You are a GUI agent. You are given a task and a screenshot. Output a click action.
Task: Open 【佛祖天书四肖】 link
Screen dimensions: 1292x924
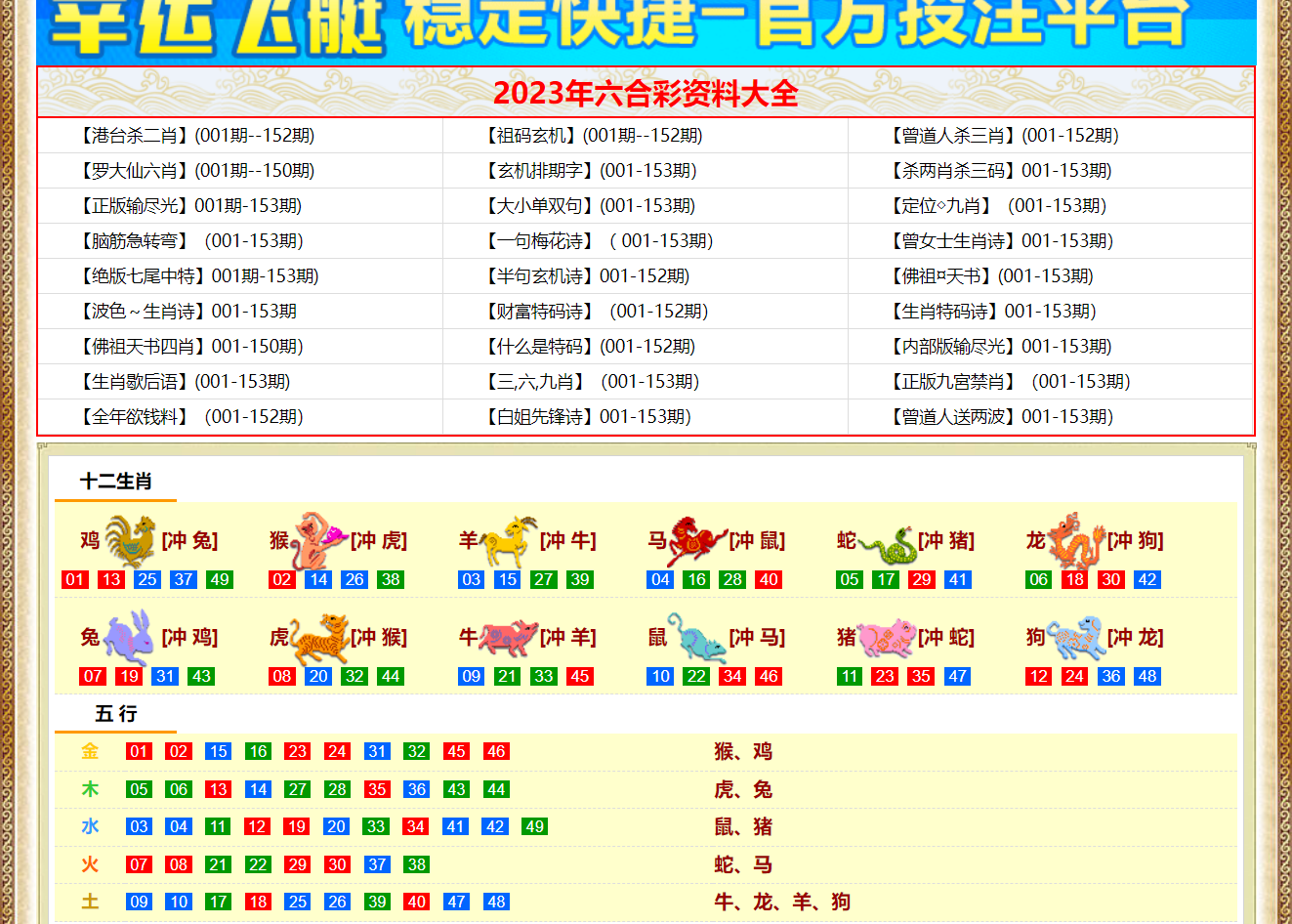coord(188,347)
